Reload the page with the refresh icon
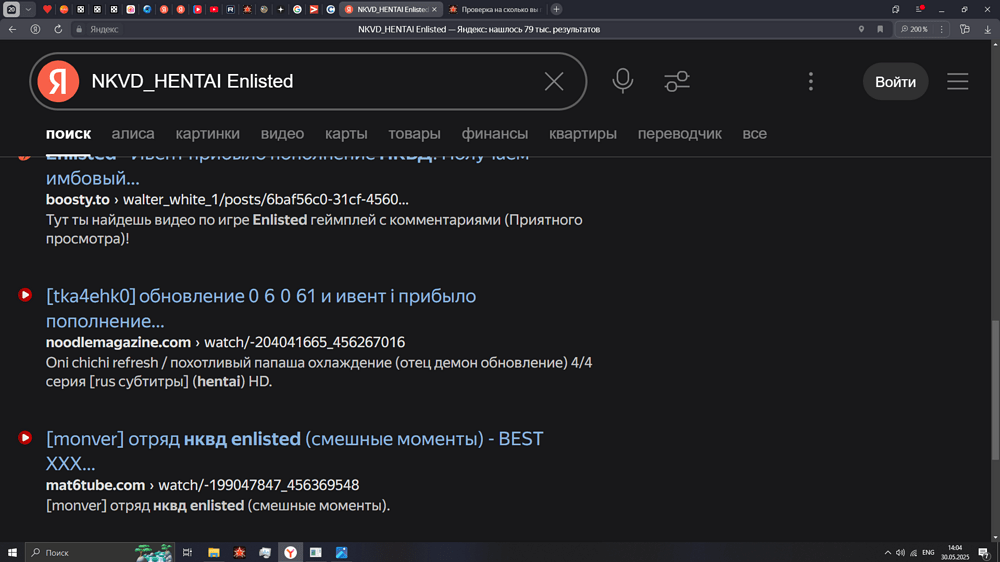This screenshot has height=562, width=1000. point(58,29)
